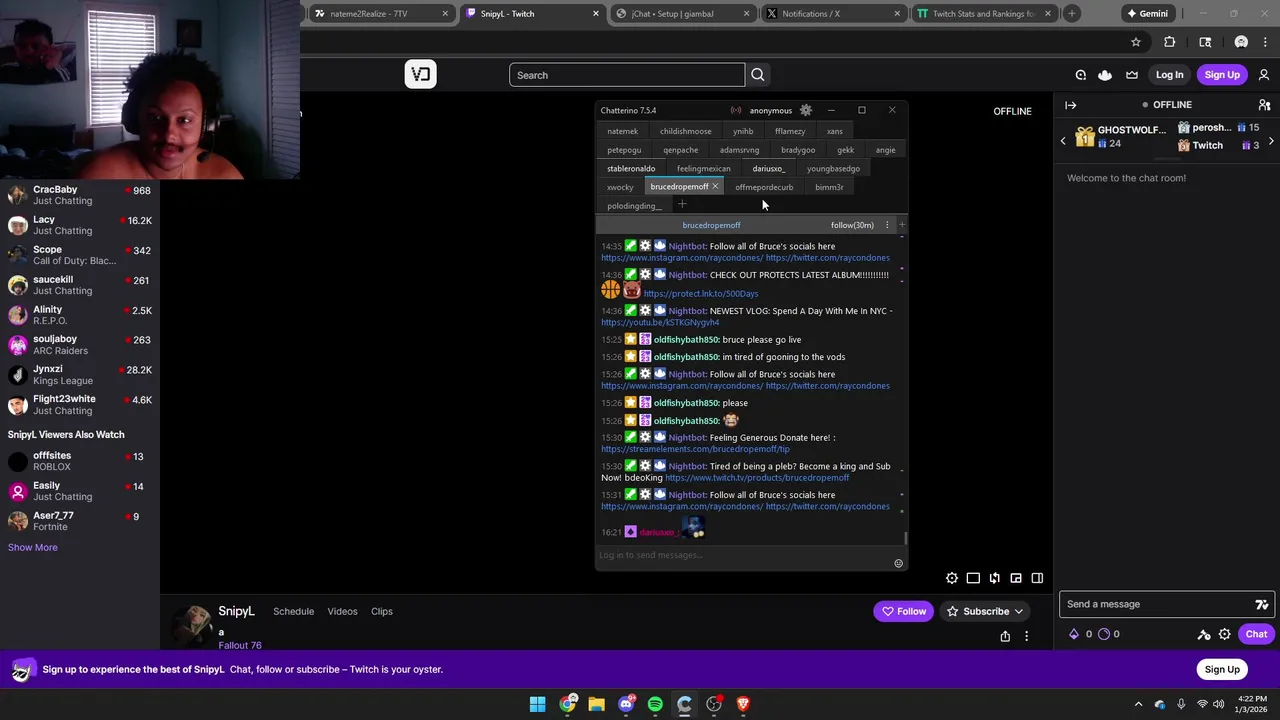Switch to the stableronaldo tab
1280x720 pixels.
click(x=631, y=168)
